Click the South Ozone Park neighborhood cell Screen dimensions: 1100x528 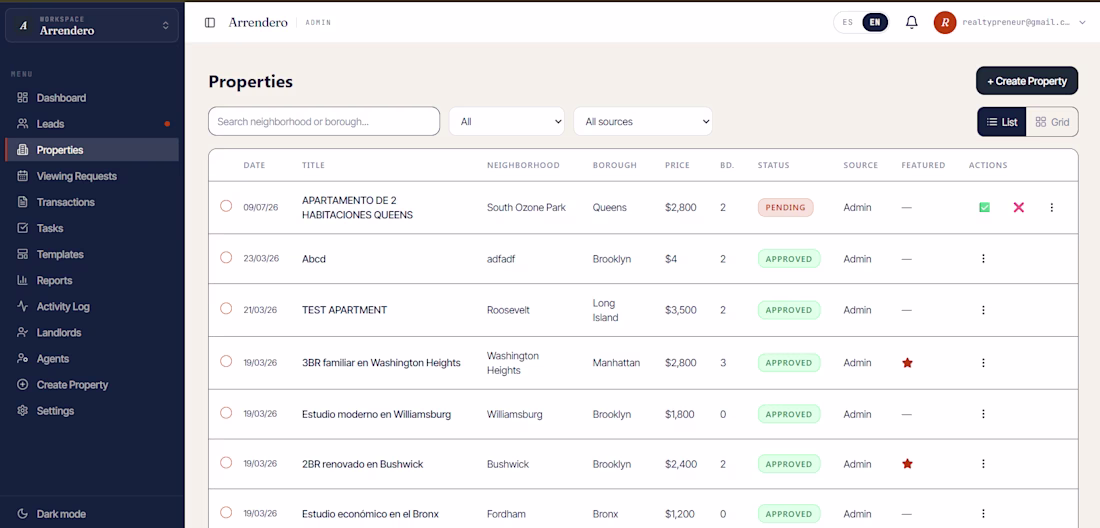526,208
